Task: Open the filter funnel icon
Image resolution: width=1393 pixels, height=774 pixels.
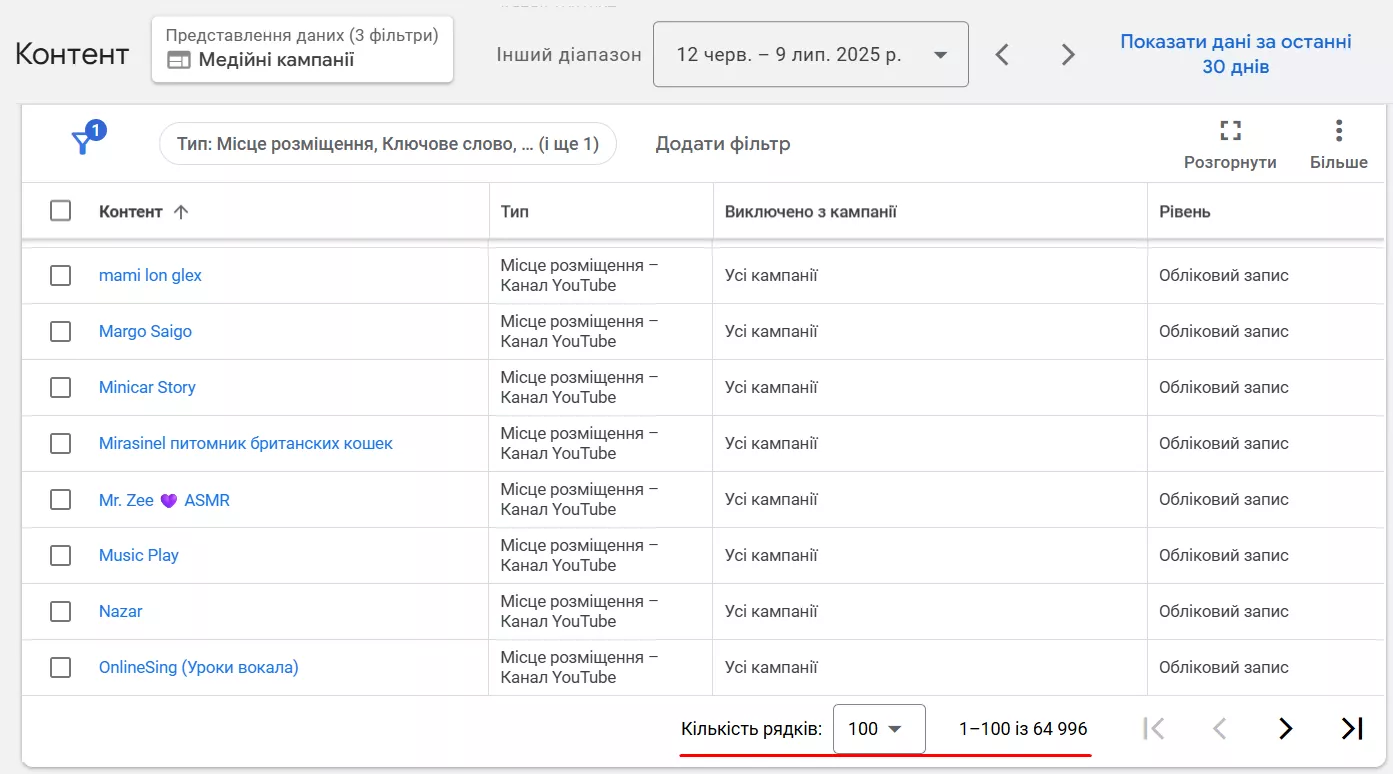Action: coord(84,143)
